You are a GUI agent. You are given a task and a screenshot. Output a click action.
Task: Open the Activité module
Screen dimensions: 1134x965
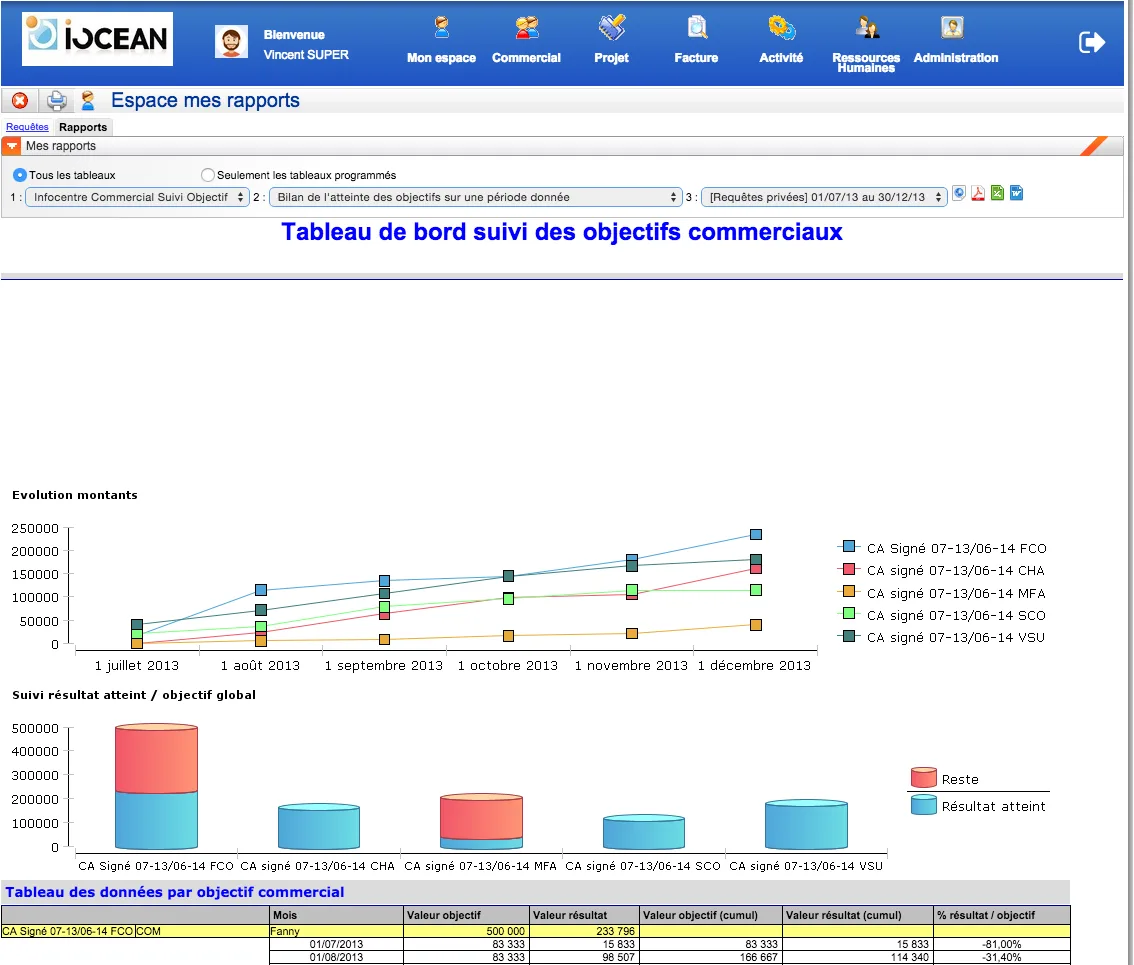[781, 41]
